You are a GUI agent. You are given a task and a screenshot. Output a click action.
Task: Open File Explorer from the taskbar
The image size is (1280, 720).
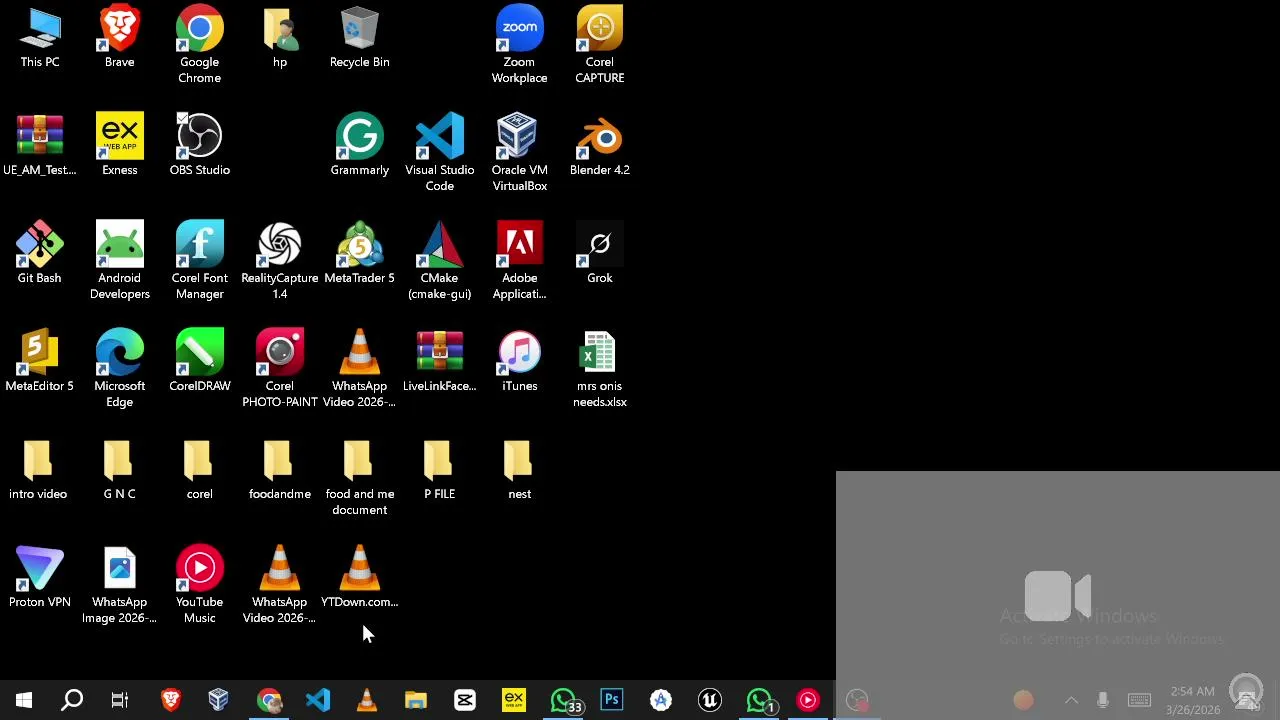[416, 700]
